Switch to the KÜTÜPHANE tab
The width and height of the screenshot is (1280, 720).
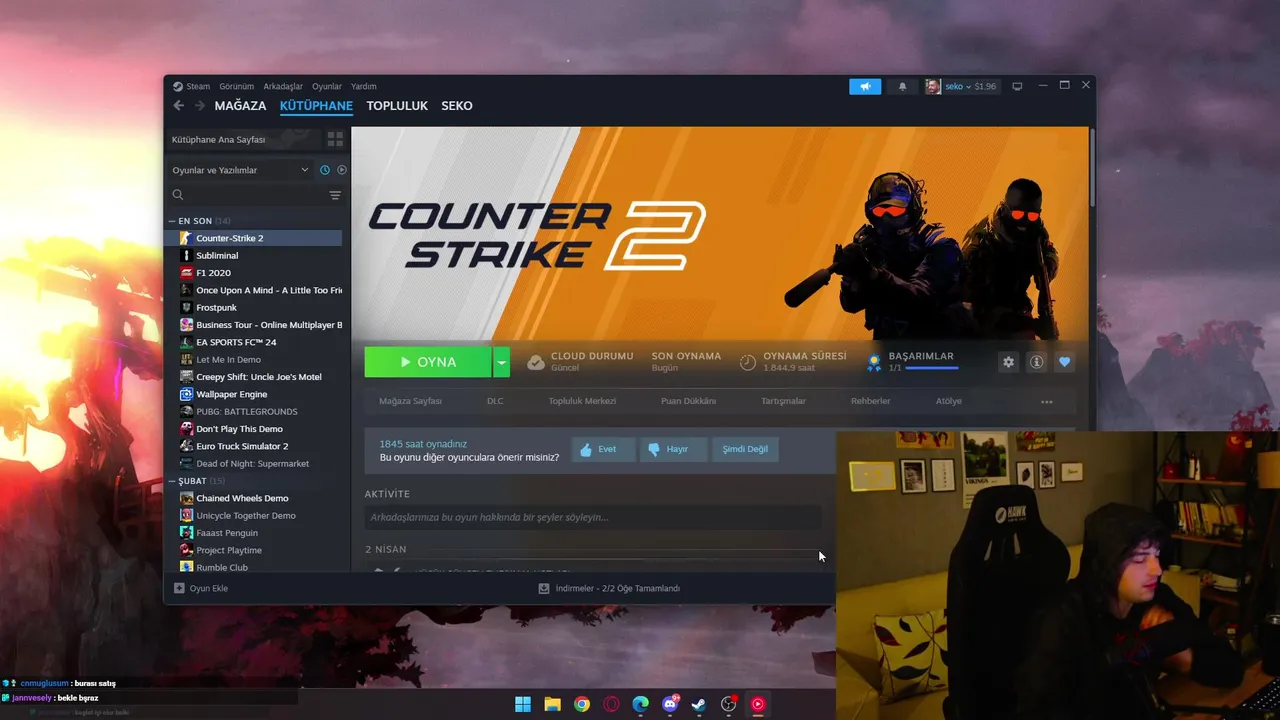316,106
